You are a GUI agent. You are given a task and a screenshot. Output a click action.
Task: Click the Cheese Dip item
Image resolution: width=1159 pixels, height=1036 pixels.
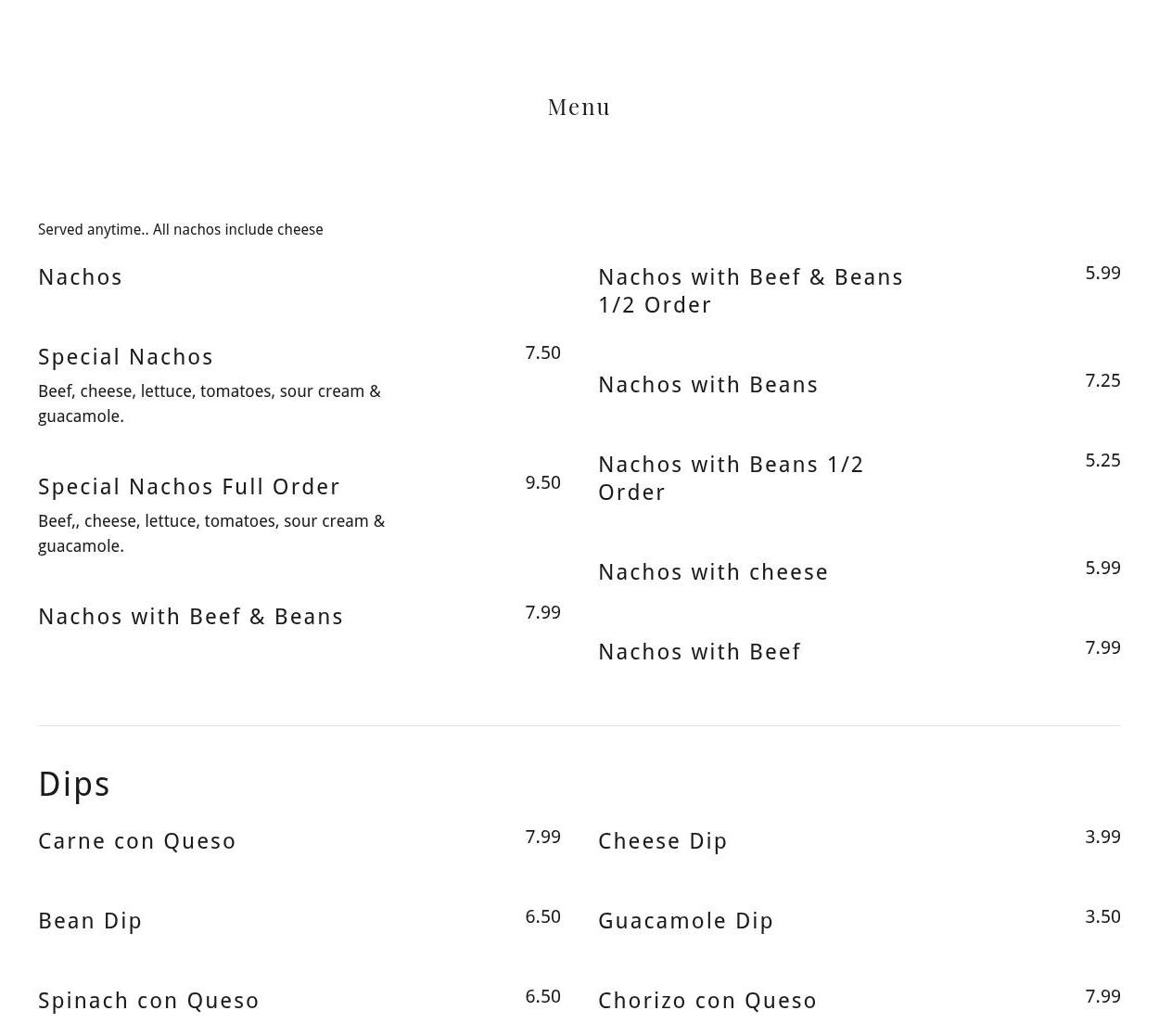click(663, 841)
